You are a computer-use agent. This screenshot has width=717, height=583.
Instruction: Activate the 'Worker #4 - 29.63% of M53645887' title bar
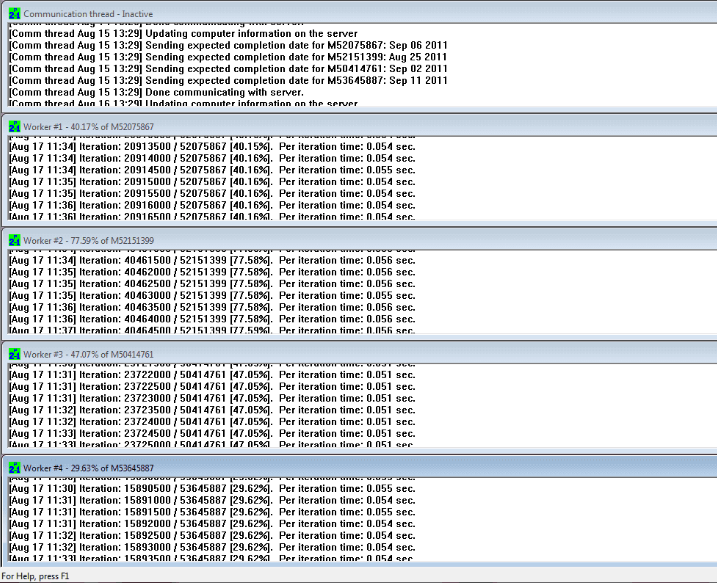click(x=360, y=468)
